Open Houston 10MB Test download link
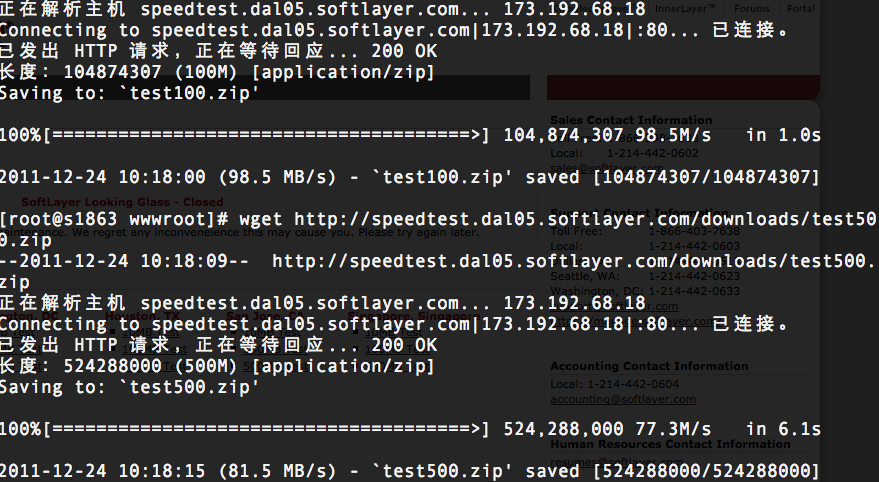879x482 pixels. coord(151,332)
